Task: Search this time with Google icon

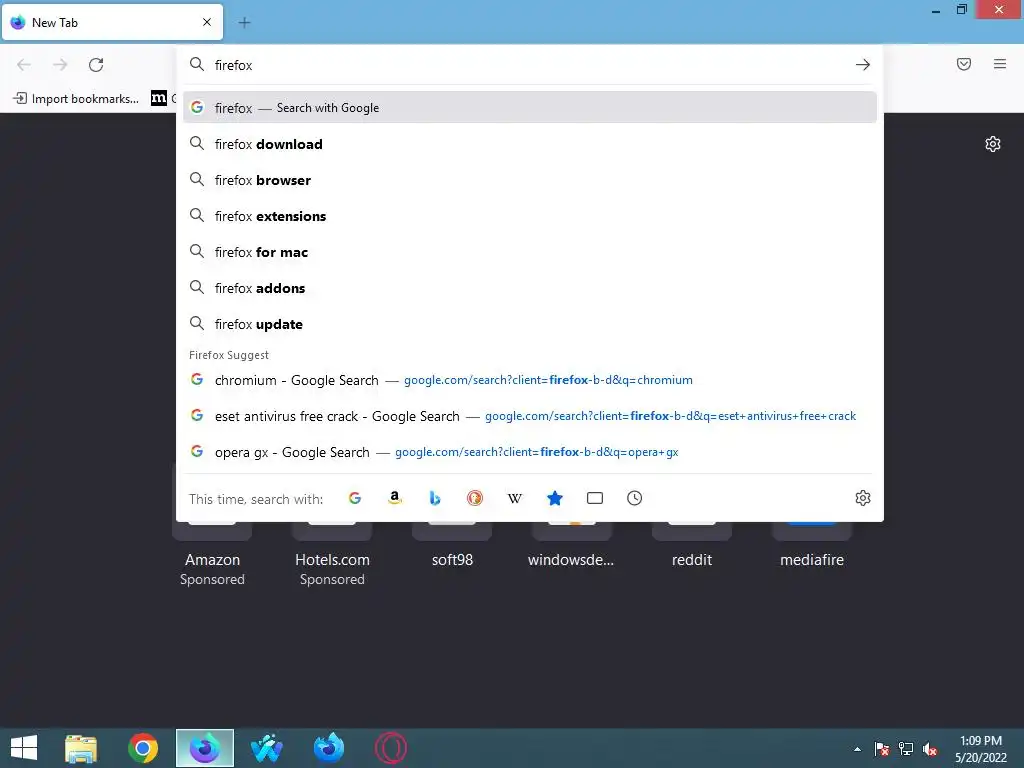Action: [355, 498]
